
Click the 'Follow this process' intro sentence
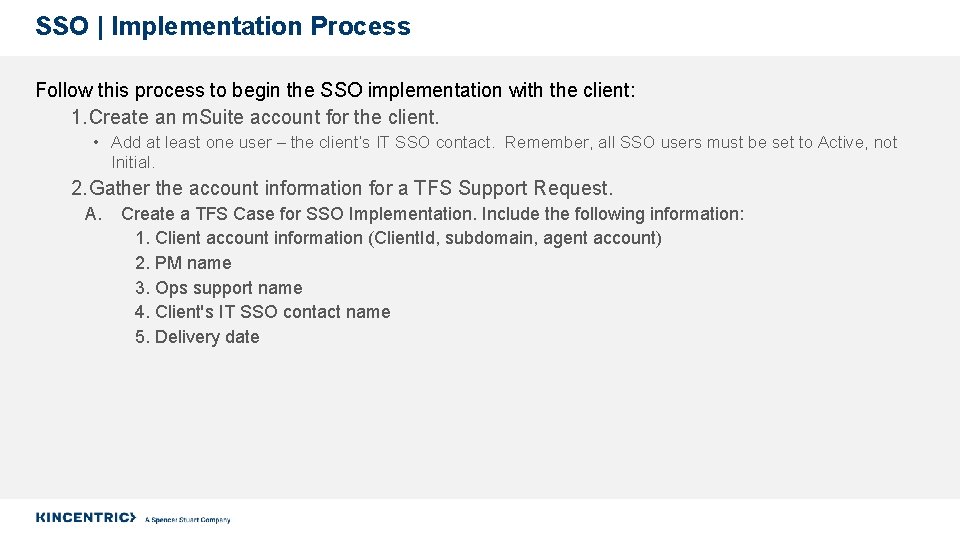(335, 90)
